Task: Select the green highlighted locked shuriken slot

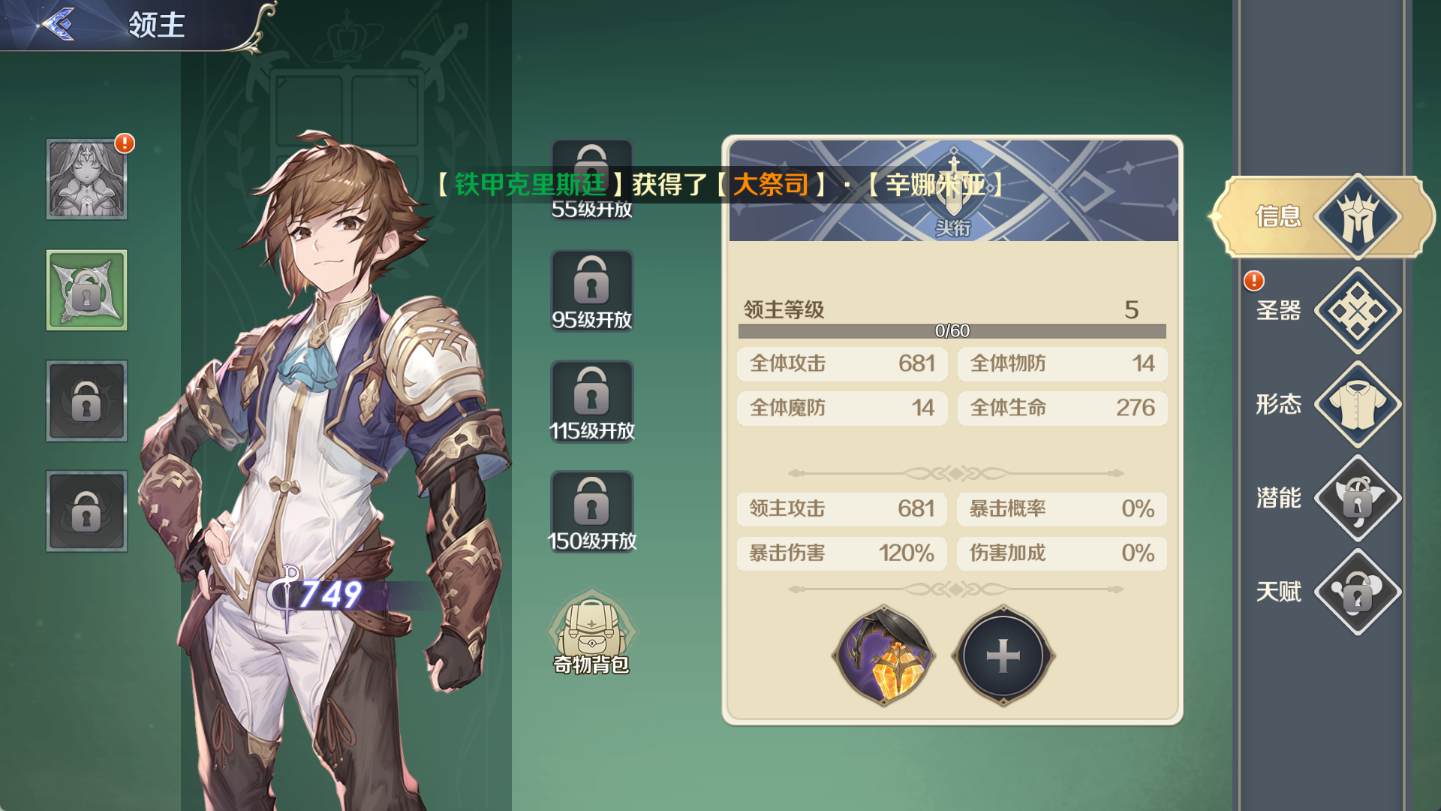Action: 87,290
